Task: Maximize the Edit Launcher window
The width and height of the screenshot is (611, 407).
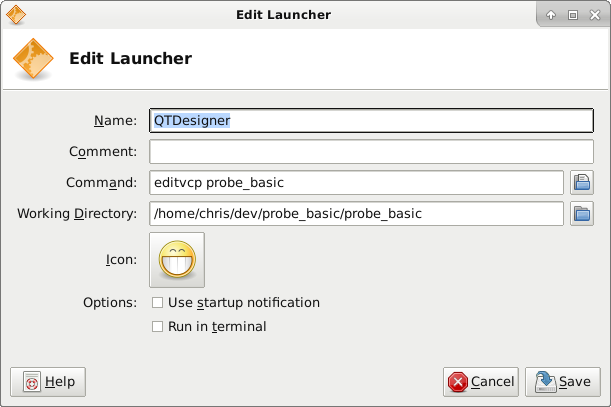Action: click(573, 15)
